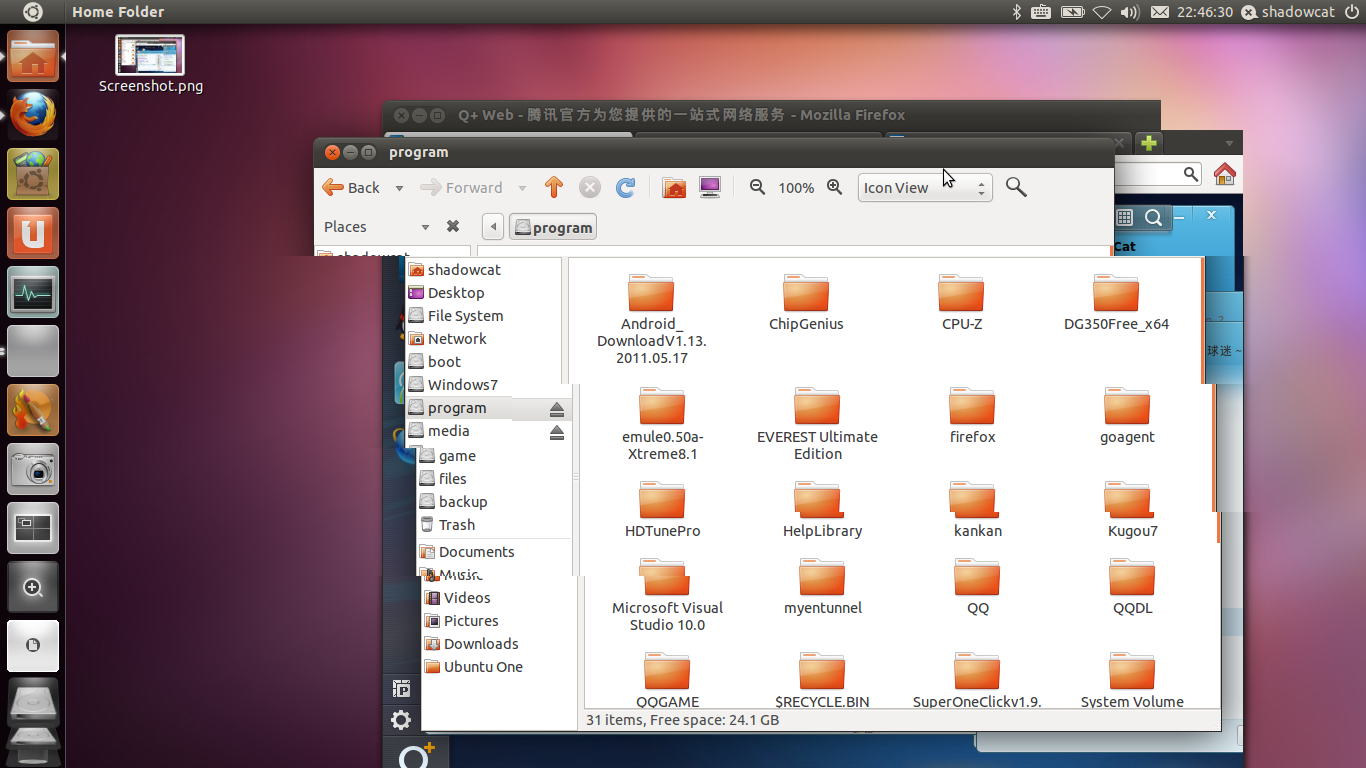This screenshot has width=1366, height=768.
Task: Open the mail messaging indicator
Action: pos(1160,12)
